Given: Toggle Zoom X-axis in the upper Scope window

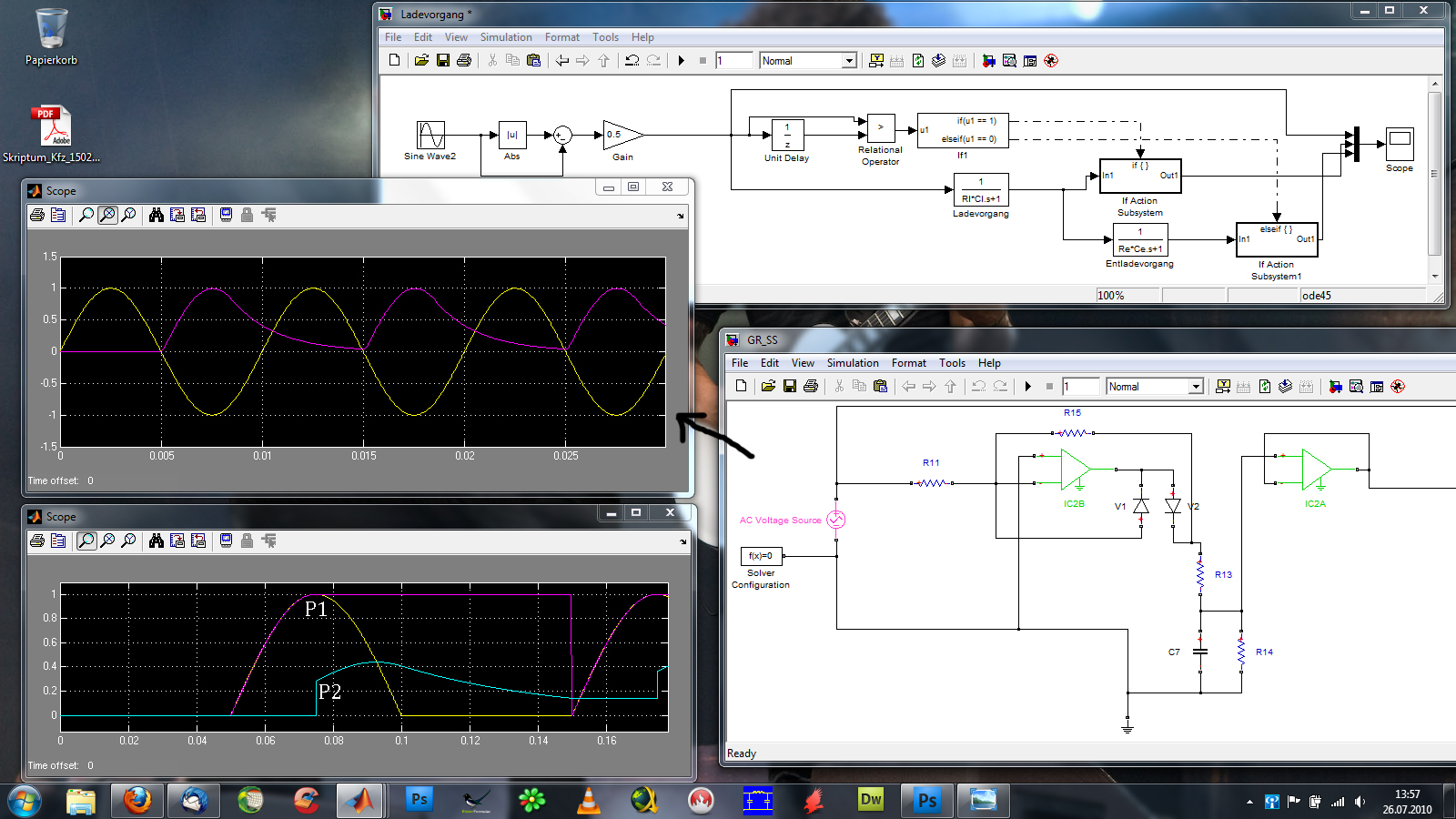Looking at the screenshot, I should [107, 216].
